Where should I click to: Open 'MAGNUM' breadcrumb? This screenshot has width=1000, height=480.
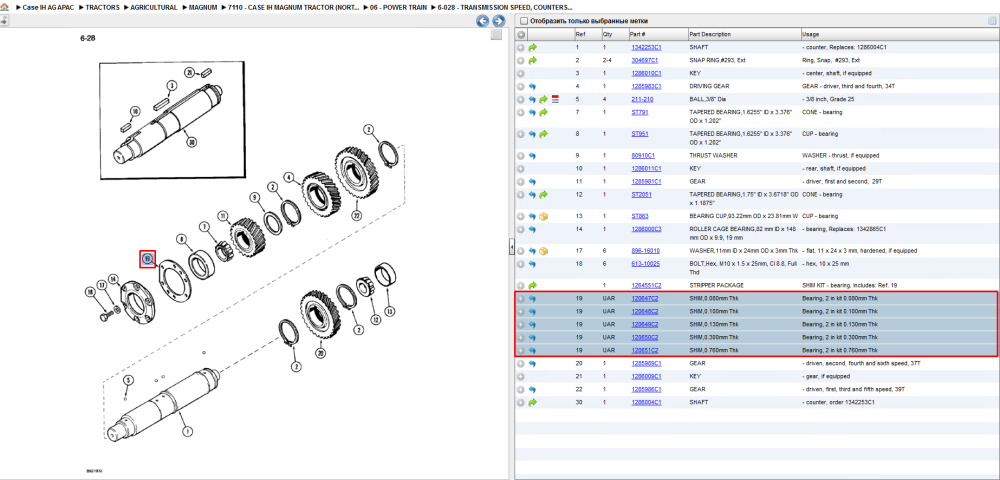pyautogui.click(x=202, y=8)
